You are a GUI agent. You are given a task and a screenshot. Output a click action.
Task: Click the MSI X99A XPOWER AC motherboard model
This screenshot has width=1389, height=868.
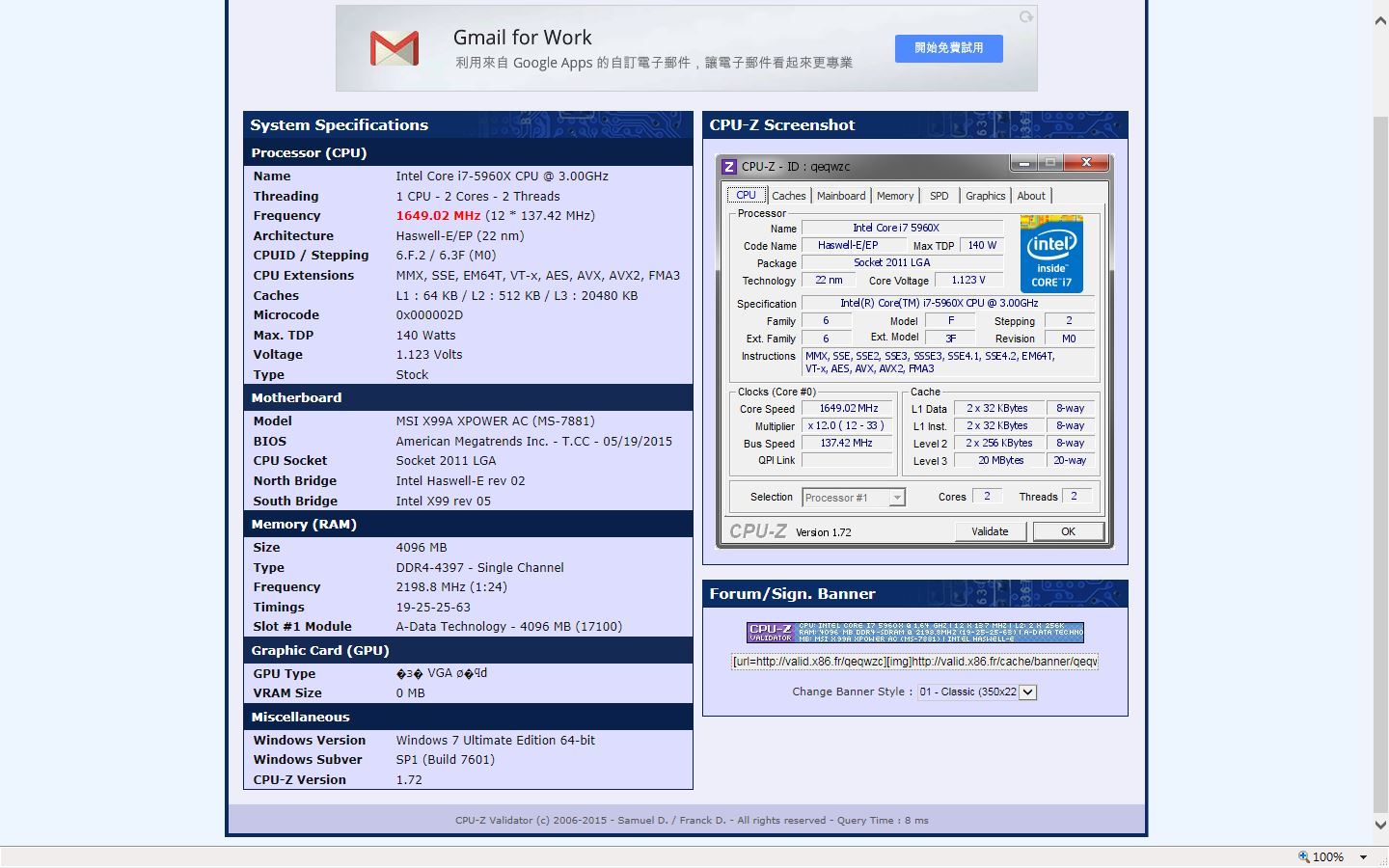[495, 421]
